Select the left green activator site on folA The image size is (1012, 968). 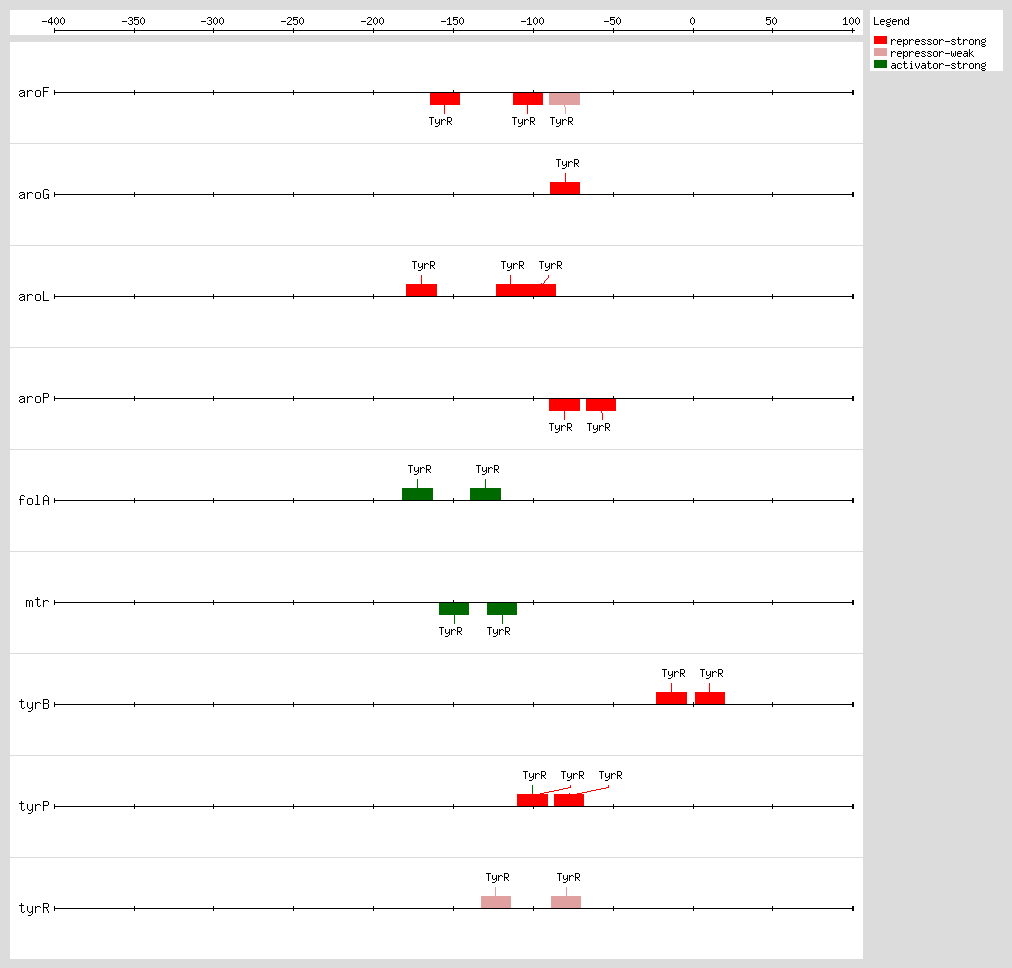pos(418,494)
